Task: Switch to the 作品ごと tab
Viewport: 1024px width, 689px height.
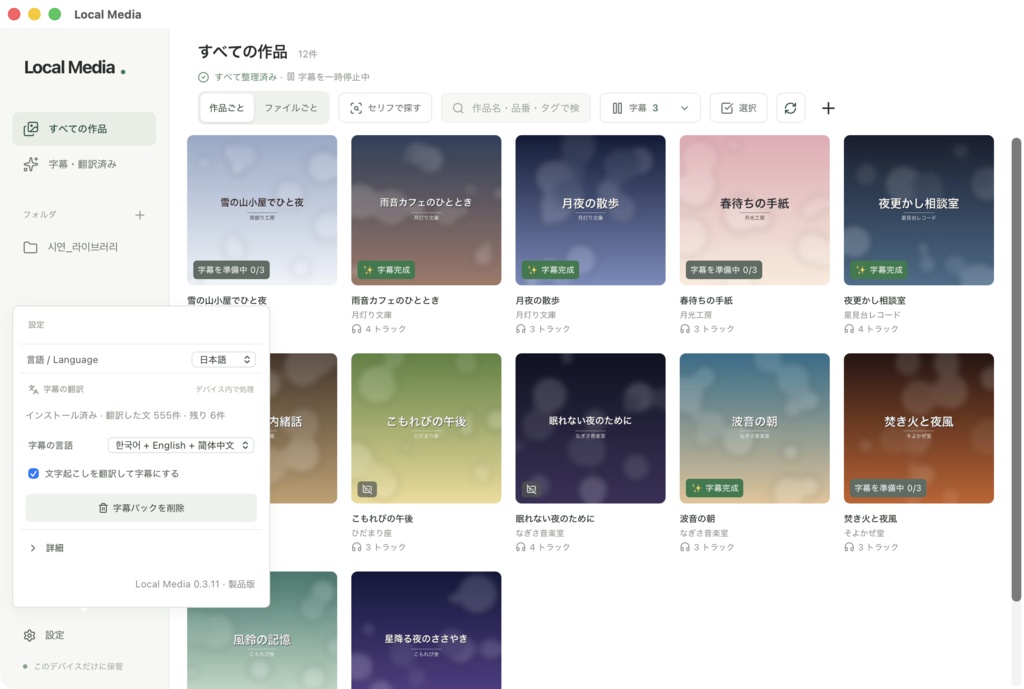Action: click(227, 108)
